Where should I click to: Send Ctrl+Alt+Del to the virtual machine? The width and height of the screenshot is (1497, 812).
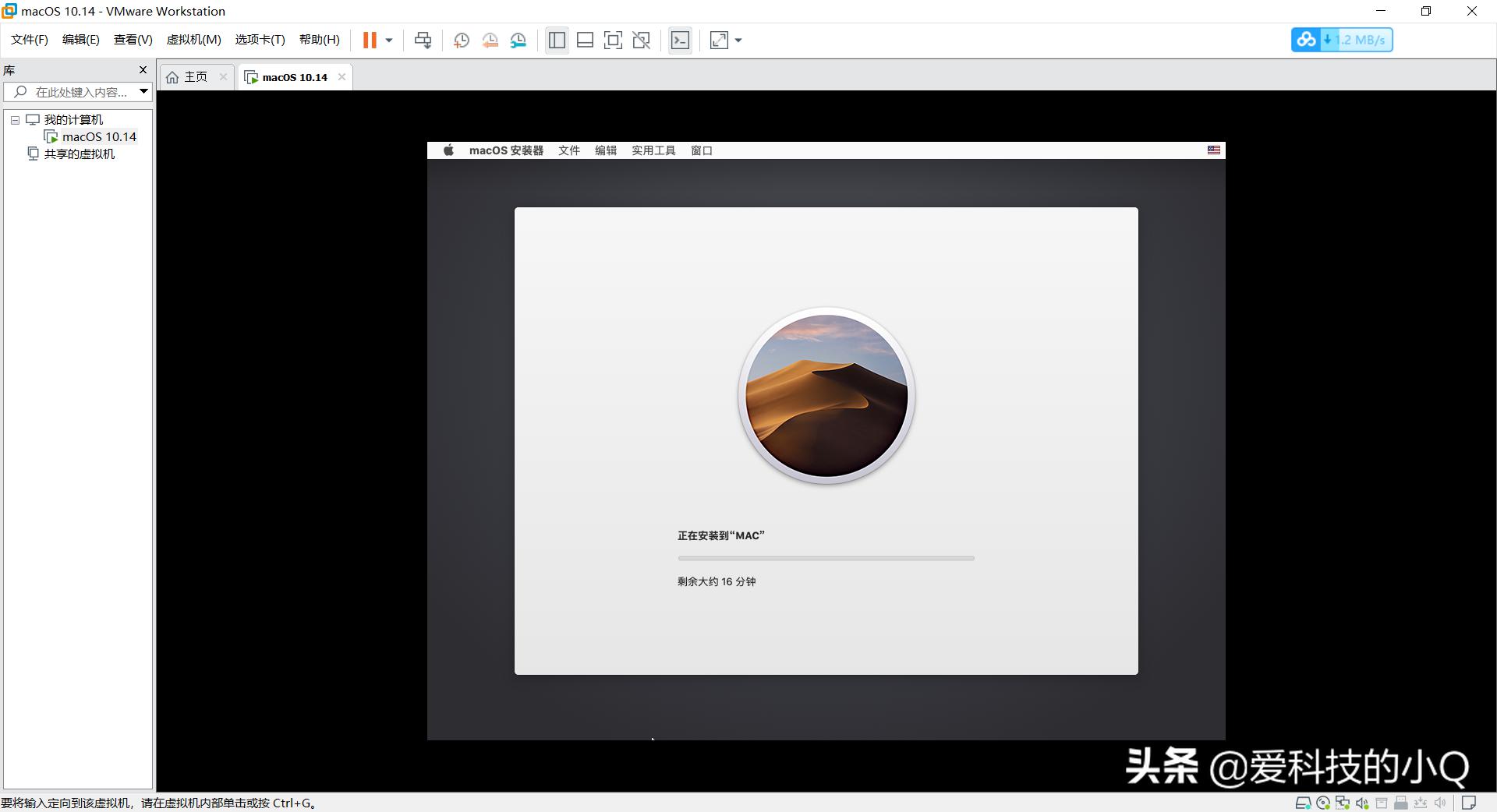coord(422,40)
